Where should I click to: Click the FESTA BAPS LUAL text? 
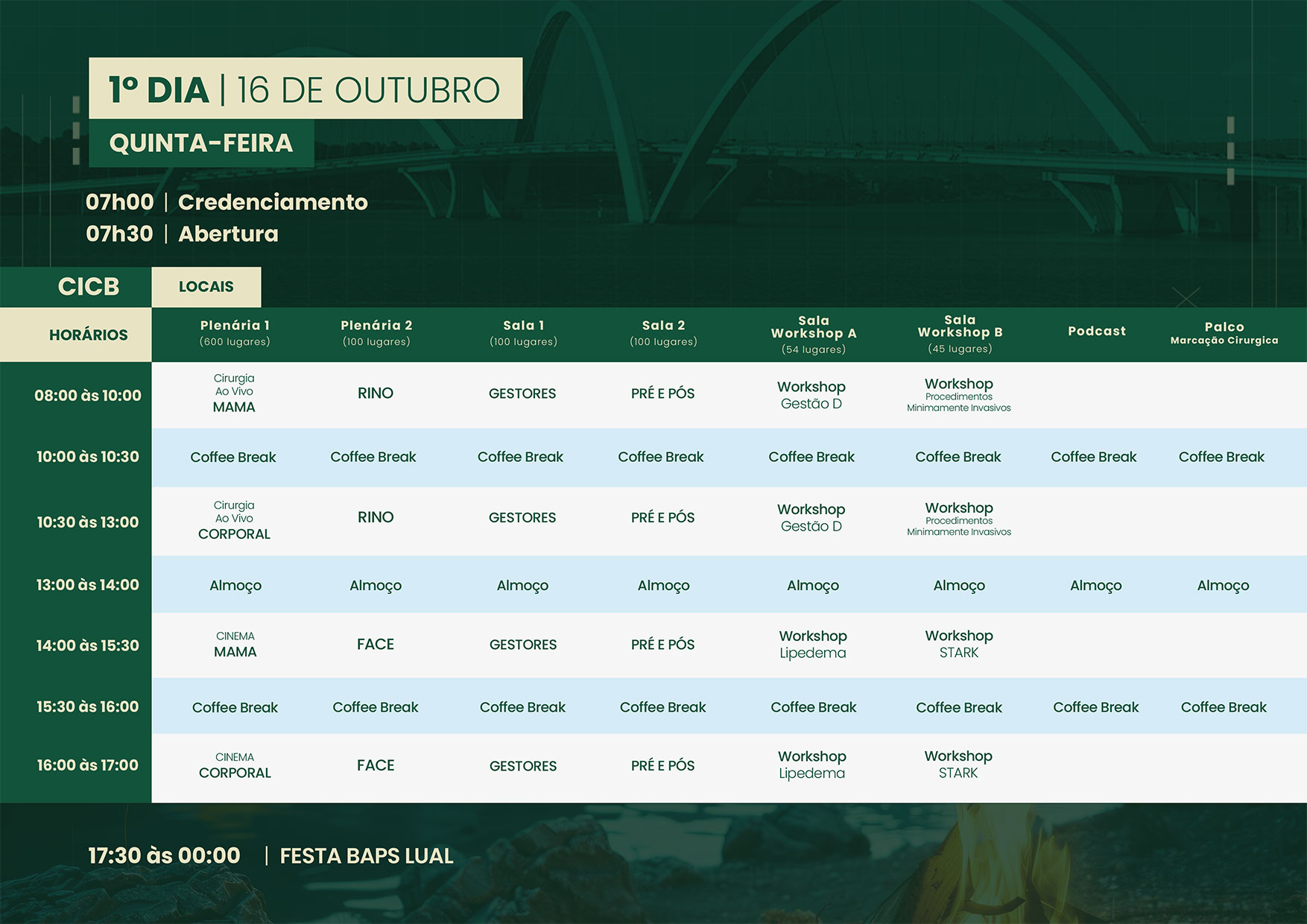[366, 856]
